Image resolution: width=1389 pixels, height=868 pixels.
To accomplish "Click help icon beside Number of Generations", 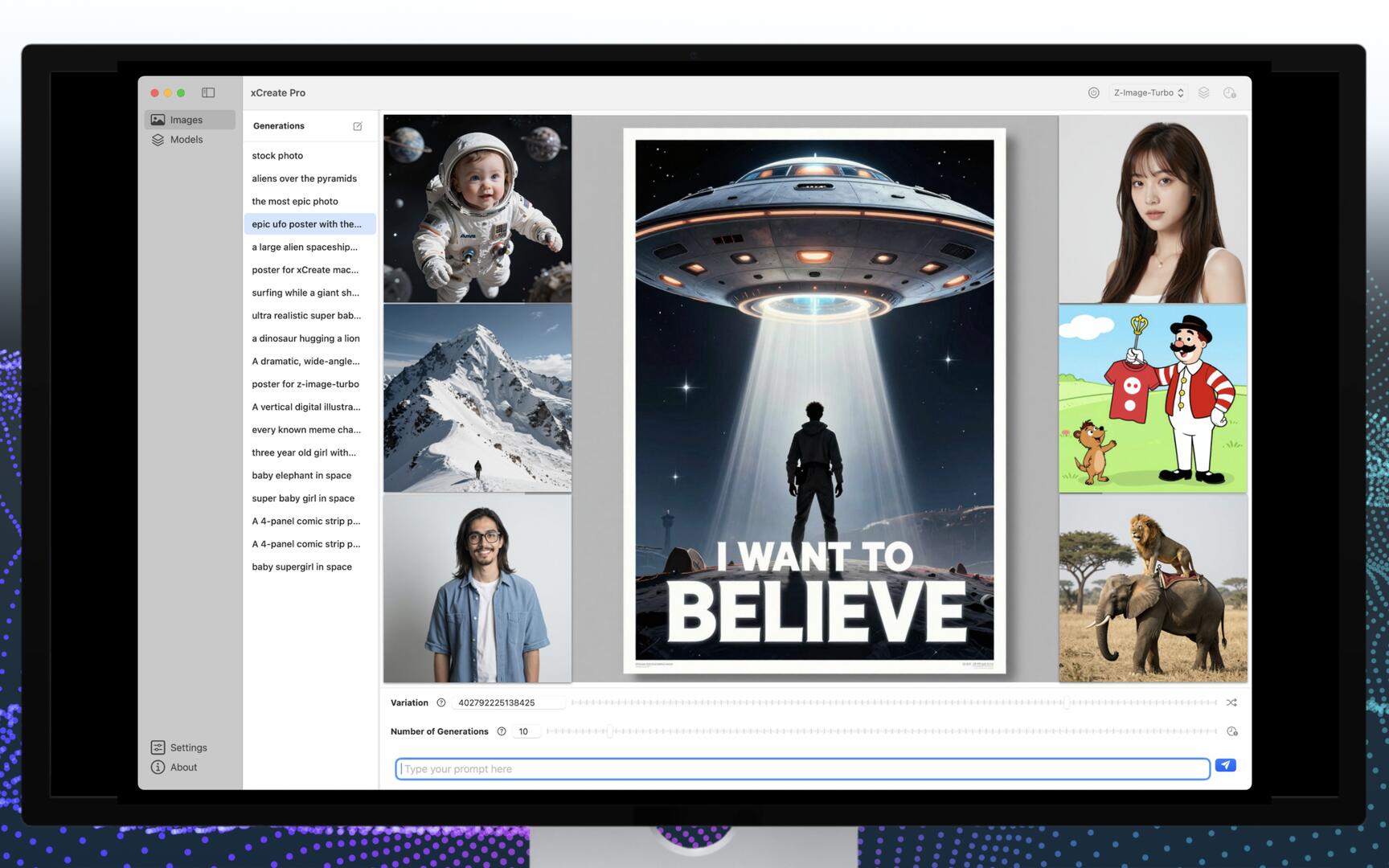I will (x=502, y=731).
